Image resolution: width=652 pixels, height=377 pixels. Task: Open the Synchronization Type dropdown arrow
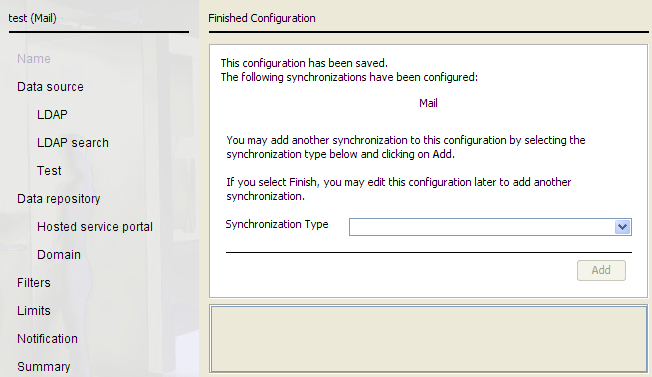622,227
